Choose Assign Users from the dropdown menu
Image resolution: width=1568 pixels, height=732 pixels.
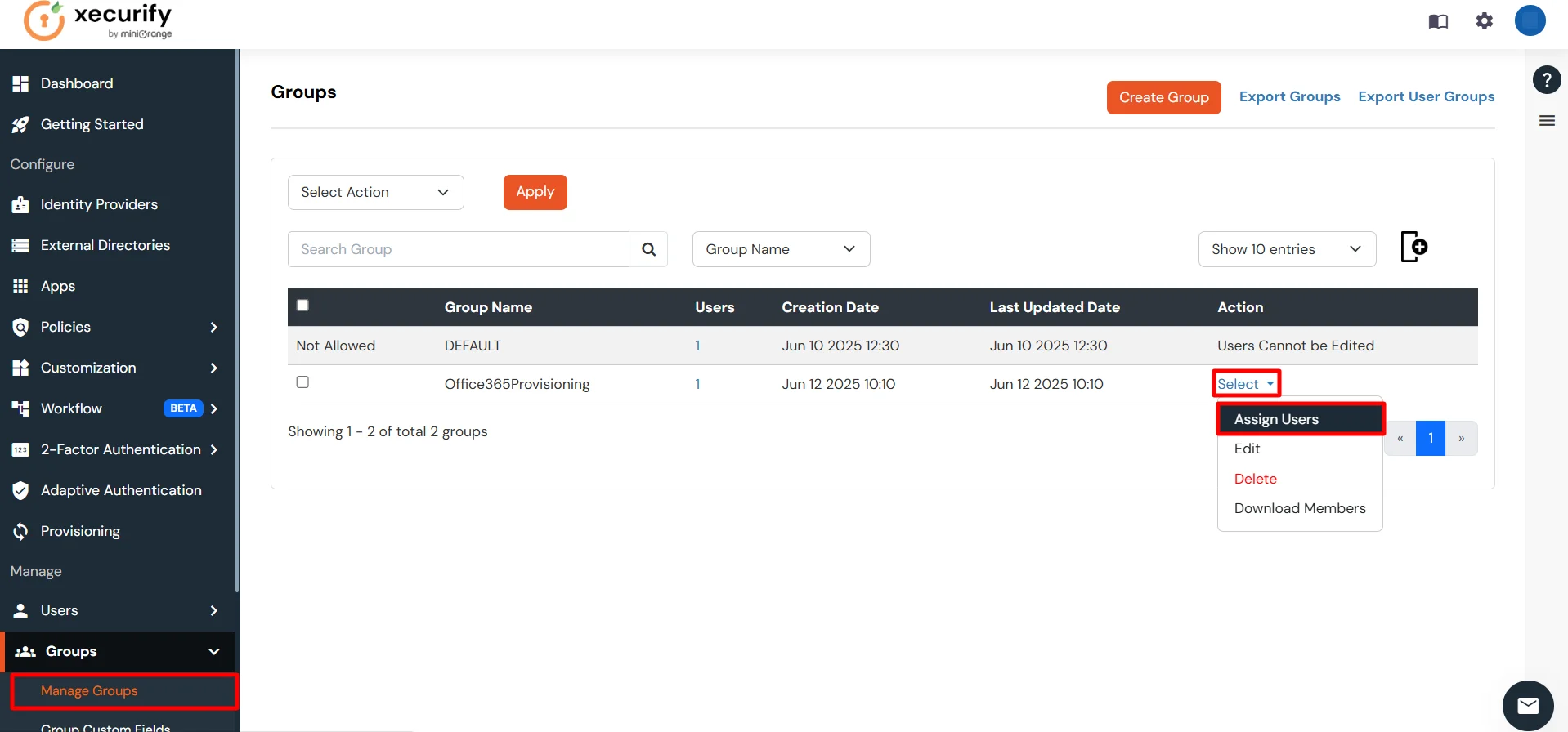click(x=1300, y=419)
